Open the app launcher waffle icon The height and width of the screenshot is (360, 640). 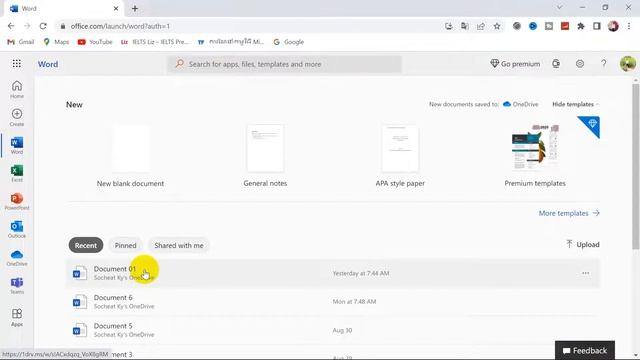pyautogui.click(x=17, y=64)
